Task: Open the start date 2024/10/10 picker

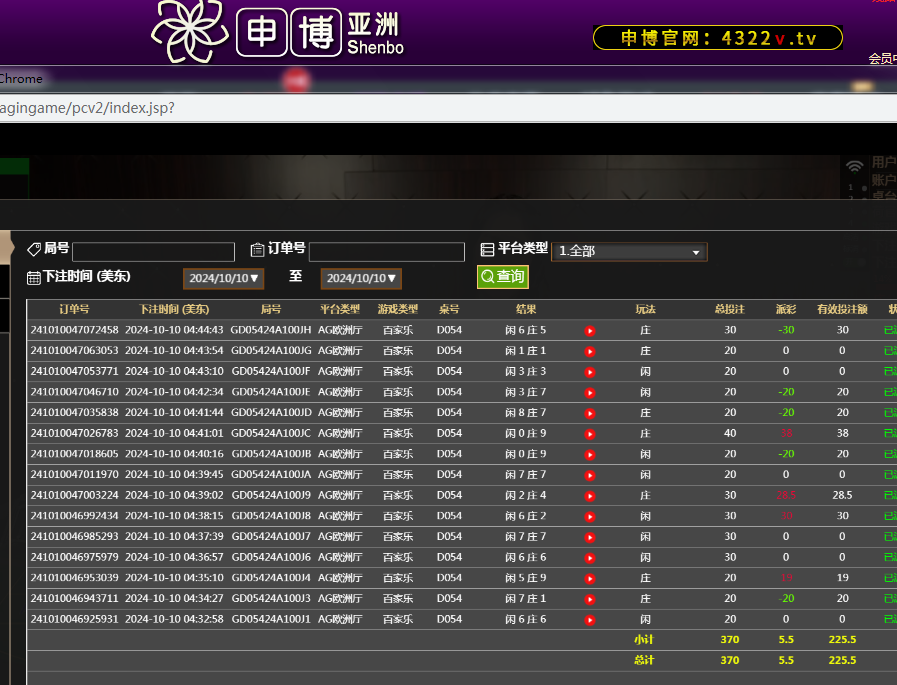Action: point(223,278)
